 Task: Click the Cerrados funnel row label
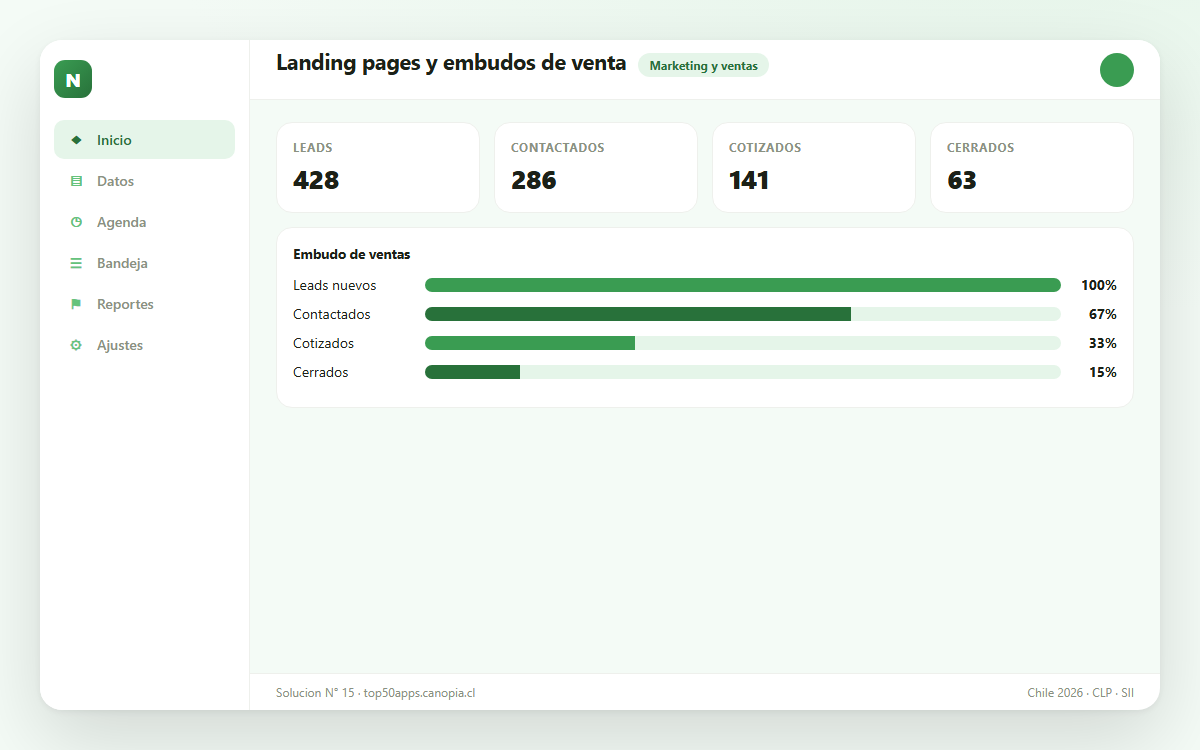coord(321,372)
